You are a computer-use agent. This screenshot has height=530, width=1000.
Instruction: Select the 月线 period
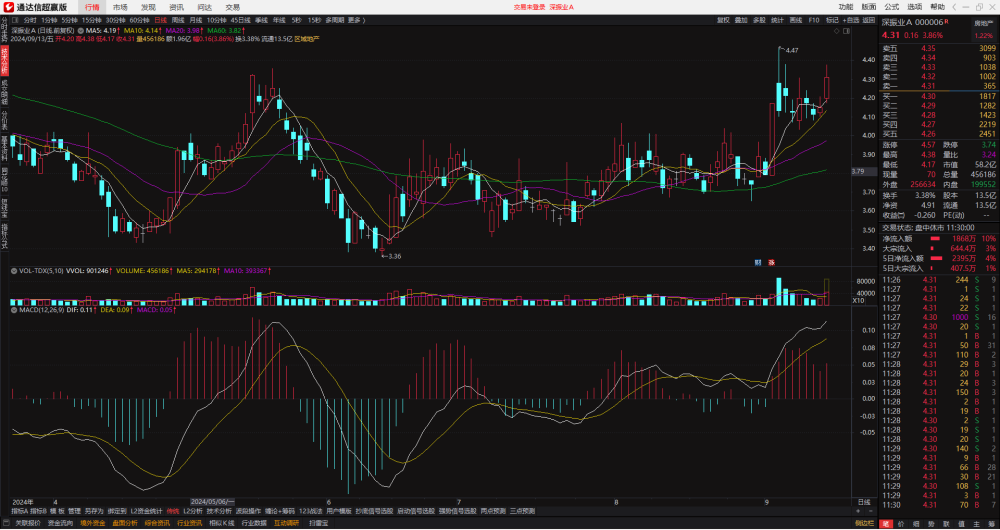196,20
